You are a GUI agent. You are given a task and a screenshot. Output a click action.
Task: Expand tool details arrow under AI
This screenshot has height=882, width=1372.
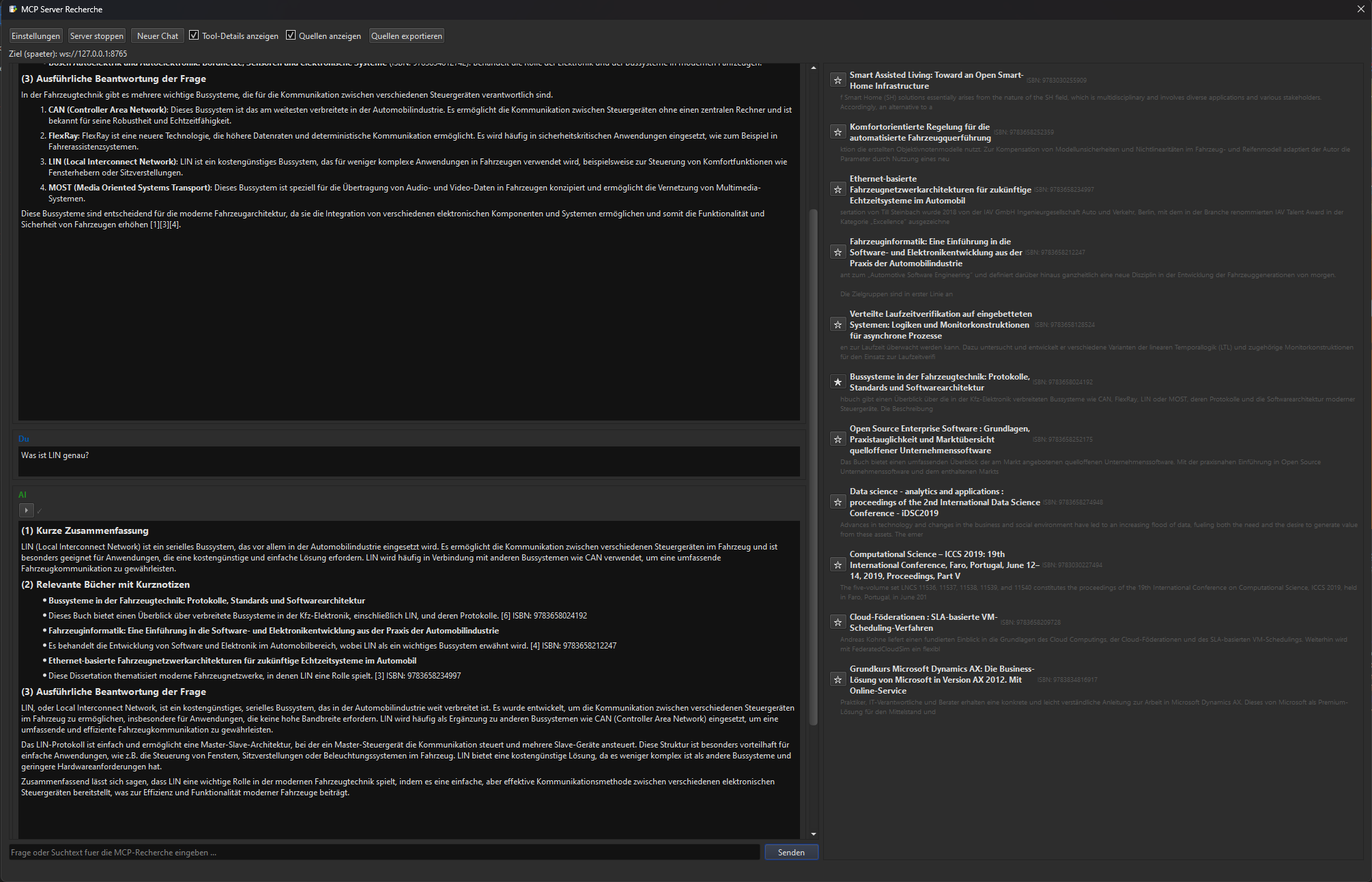pyautogui.click(x=26, y=510)
